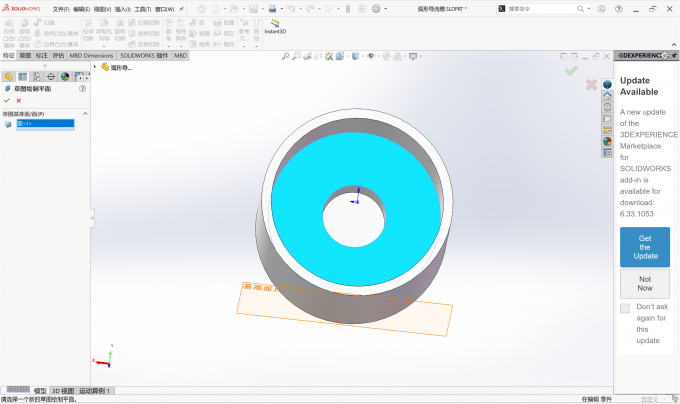This screenshot has width=680, height=404.
Task: Expand the part tree node in viewport flyout
Action: [x=95, y=67]
